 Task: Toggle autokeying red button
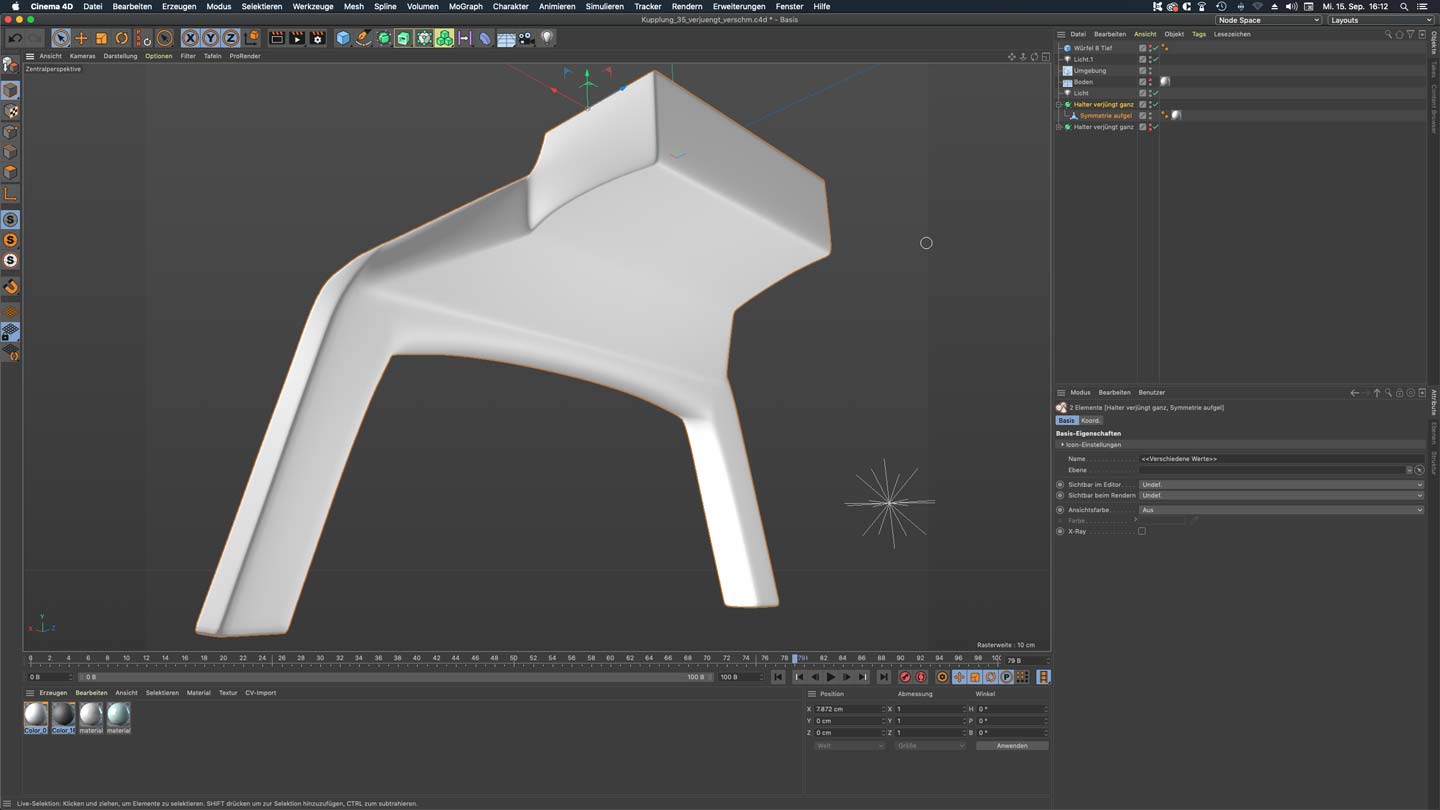point(921,677)
